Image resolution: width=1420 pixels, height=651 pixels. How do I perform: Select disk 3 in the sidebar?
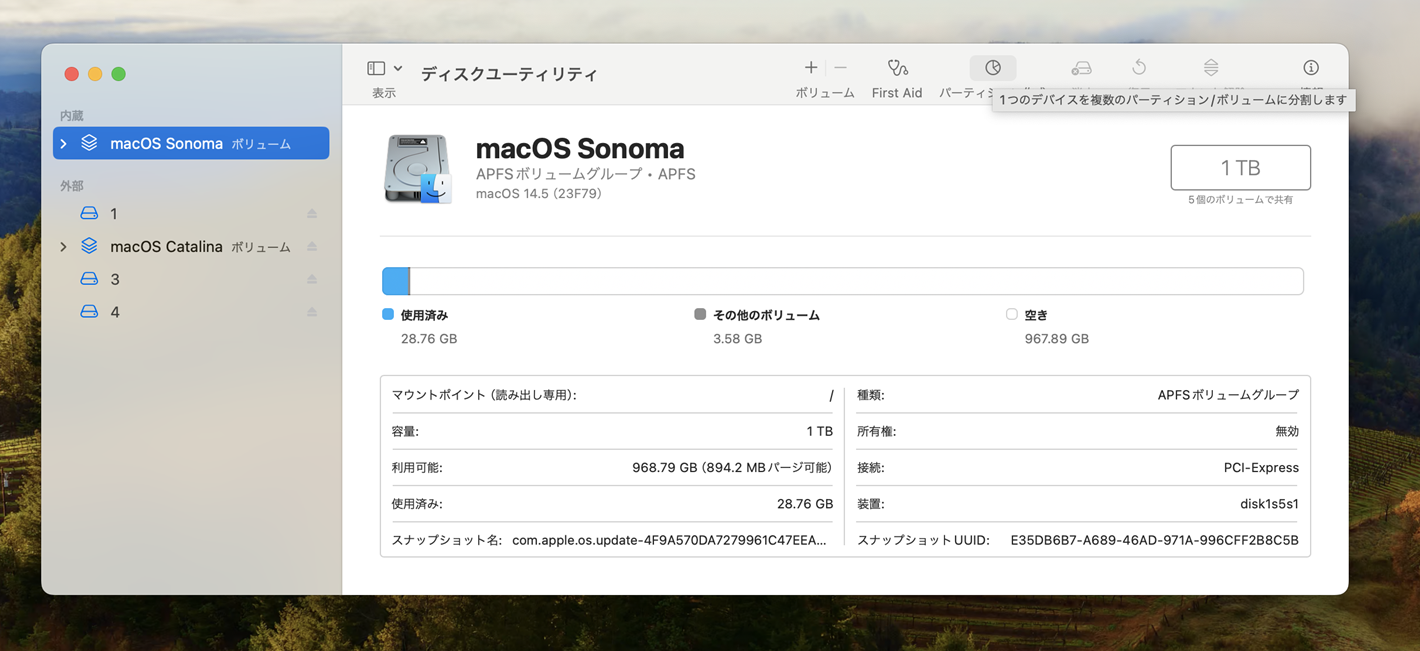coord(115,280)
